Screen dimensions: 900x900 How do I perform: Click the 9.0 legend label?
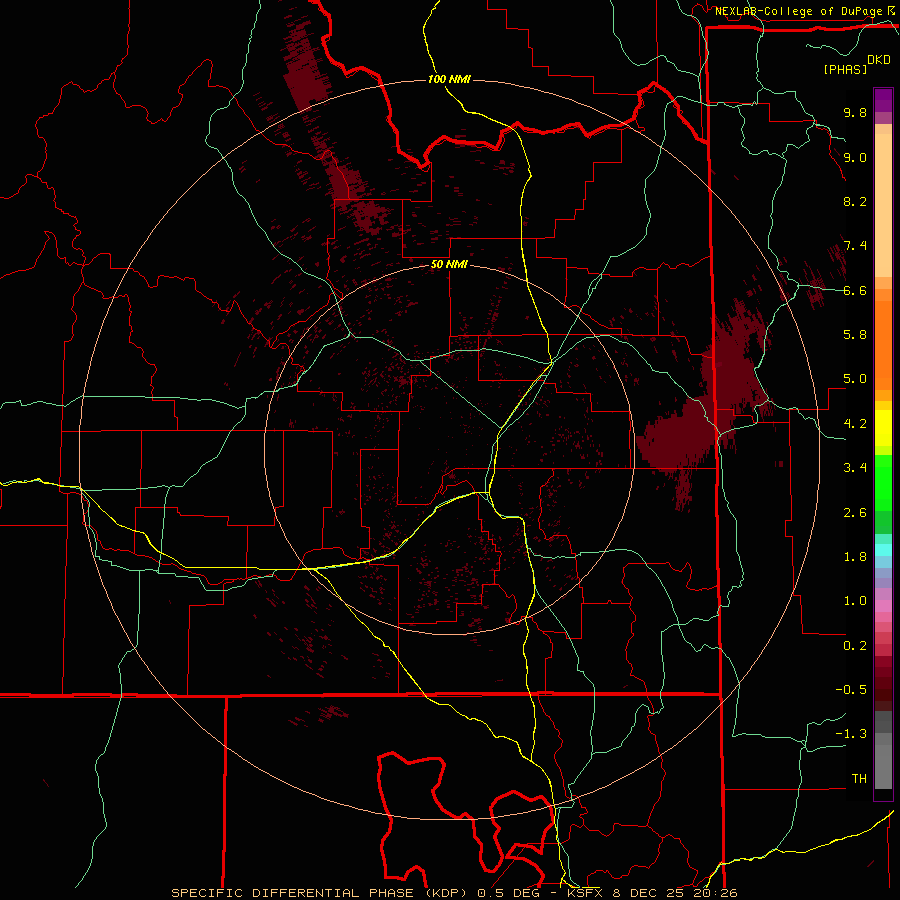click(x=855, y=157)
